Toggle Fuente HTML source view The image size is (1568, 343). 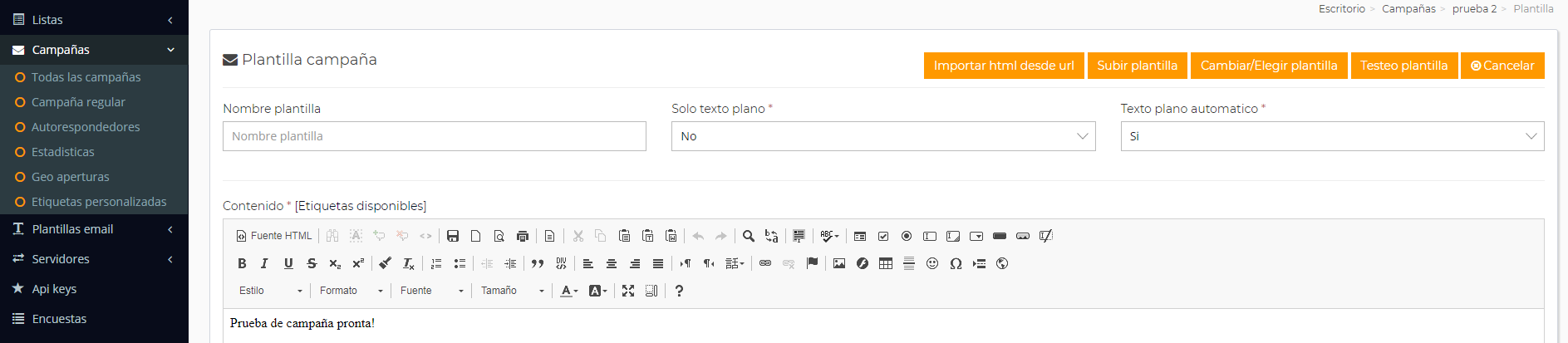pyautogui.click(x=274, y=236)
